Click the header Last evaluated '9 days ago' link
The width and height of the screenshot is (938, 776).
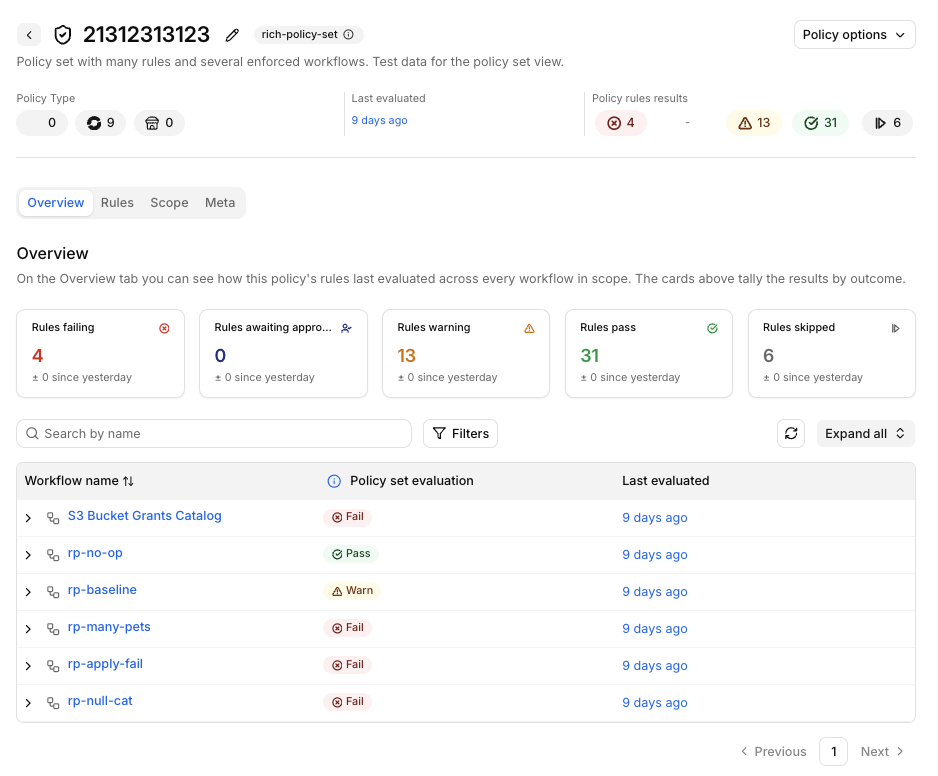(x=379, y=120)
